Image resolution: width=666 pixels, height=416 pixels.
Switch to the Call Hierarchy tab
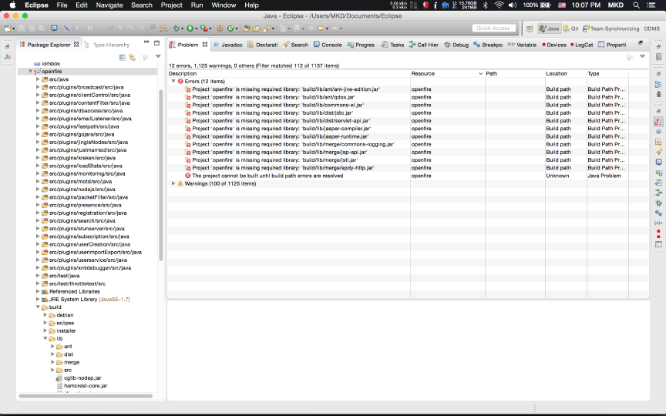pyautogui.click(x=423, y=45)
